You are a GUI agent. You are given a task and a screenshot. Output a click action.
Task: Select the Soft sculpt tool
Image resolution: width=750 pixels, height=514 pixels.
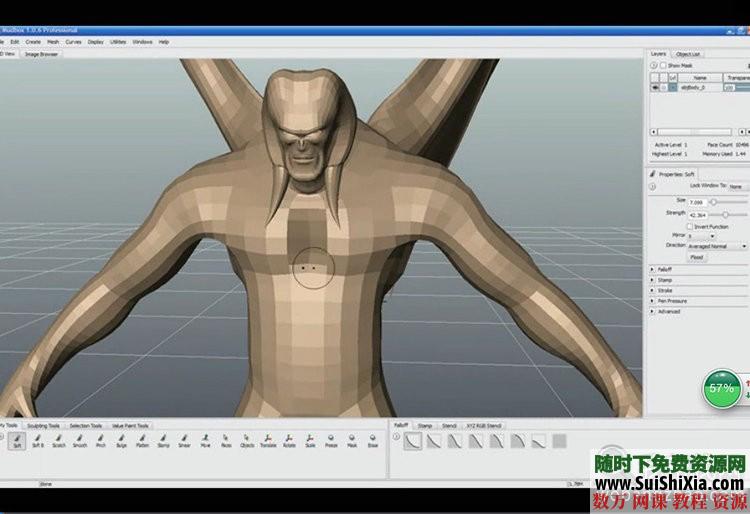17,440
